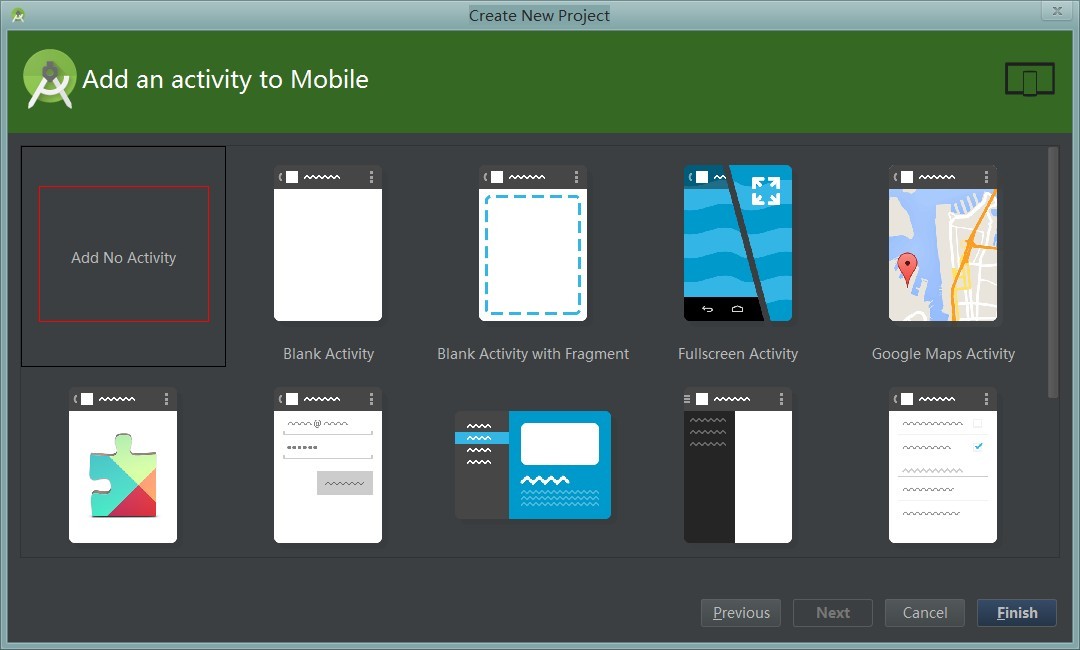Viewport: 1080px width, 650px height.
Task: Select the Fullscreen Activity template preview
Action: point(738,243)
